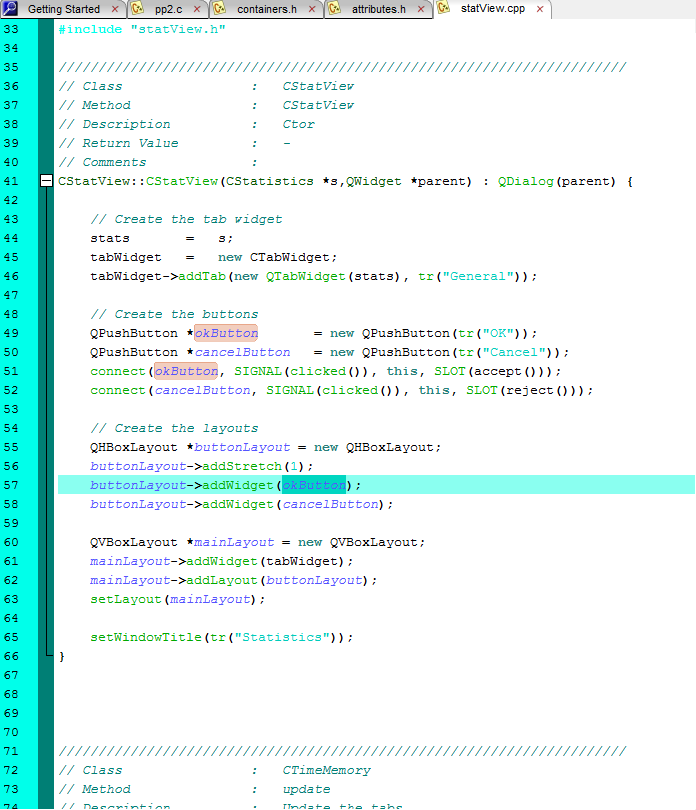
Task: Collapse the CStatView constructor fold marker
Action: (x=46, y=181)
